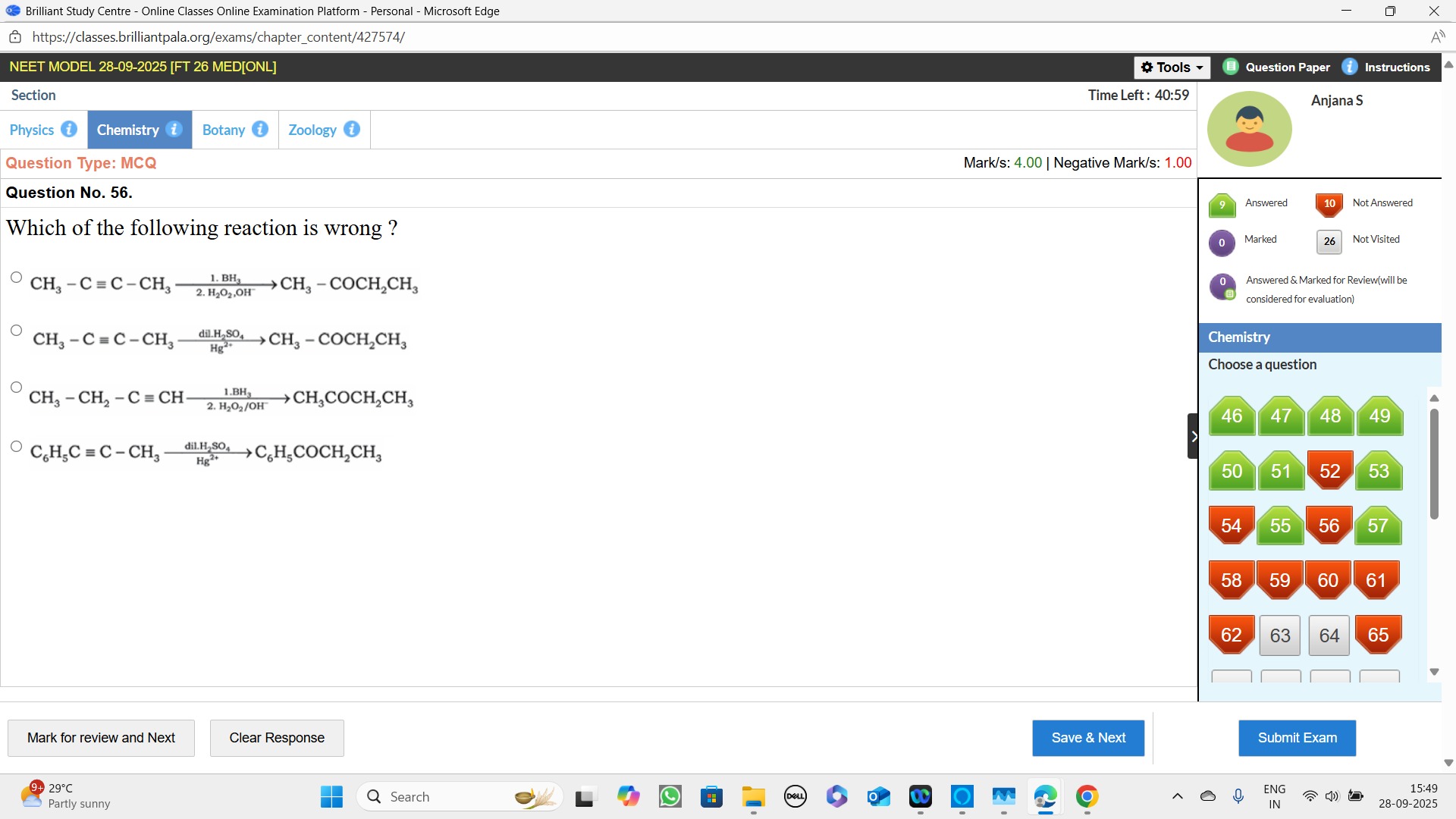
Task: Collapse the question palette side panel
Action: [x=1193, y=436]
